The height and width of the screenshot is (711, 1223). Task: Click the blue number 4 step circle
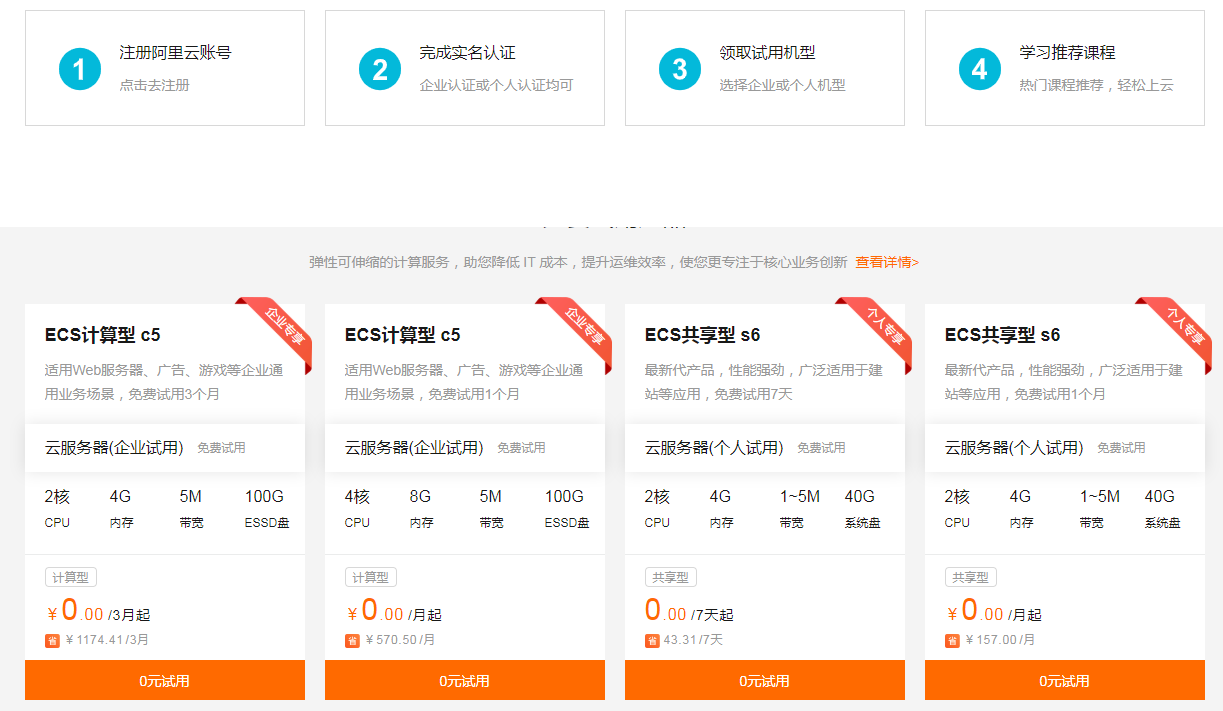point(980,68)
